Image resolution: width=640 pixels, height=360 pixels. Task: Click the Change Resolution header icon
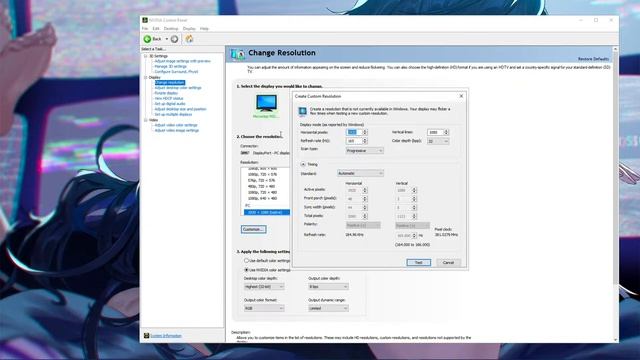point(238,53)
